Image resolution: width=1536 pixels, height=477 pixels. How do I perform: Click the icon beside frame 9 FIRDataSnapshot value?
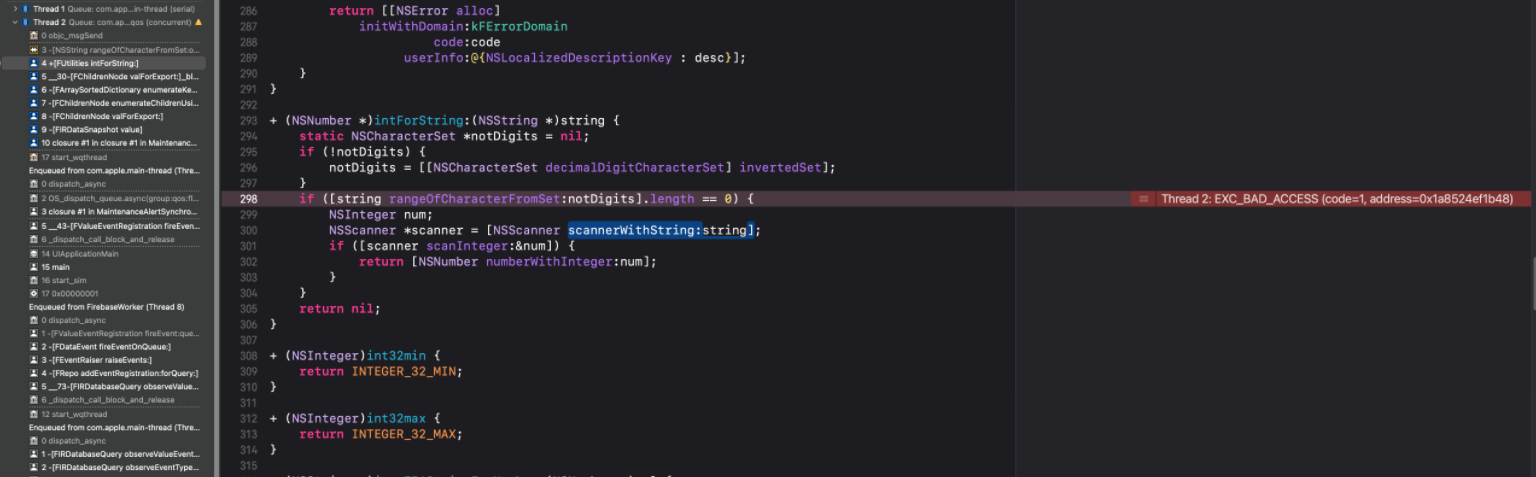point(34,130)
